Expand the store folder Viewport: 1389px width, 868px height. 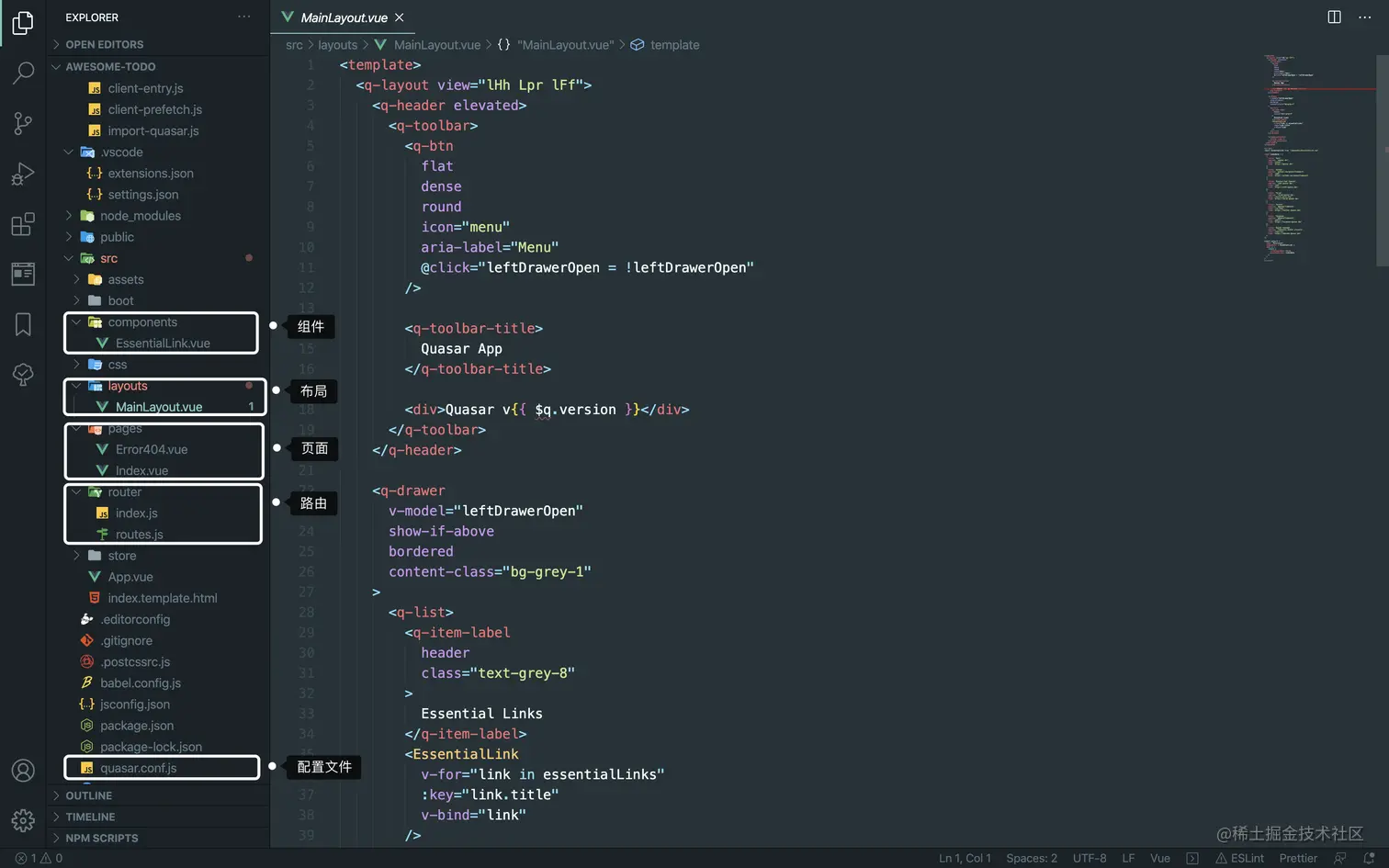[158, 556]
